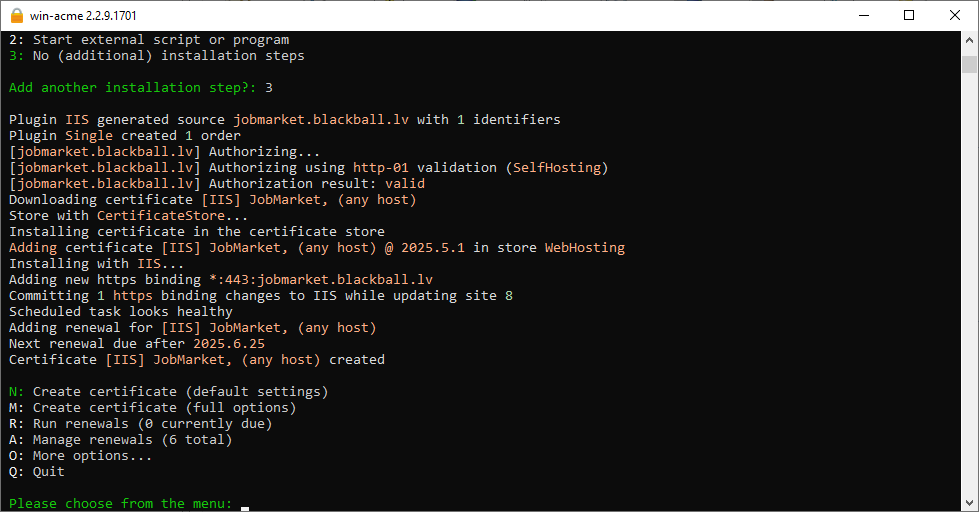Click "A: Manage renewals (6 total)" line
The image size is (979, 512).
click(121, 440)
